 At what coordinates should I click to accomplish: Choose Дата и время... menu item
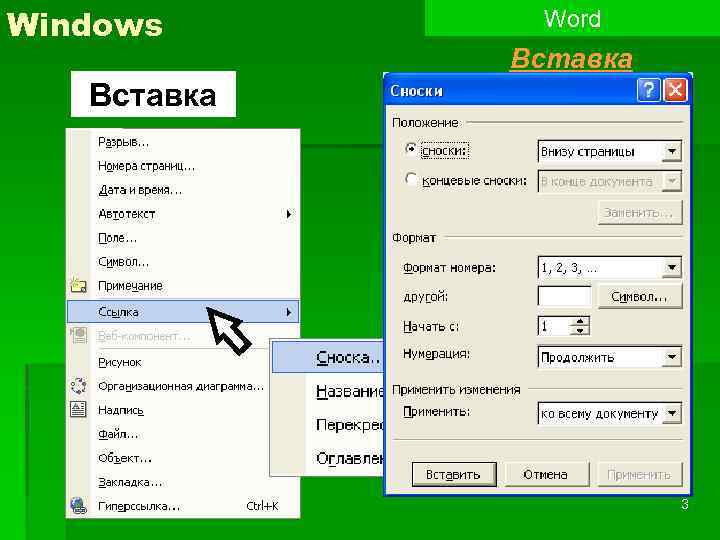[x=183, y=190]
